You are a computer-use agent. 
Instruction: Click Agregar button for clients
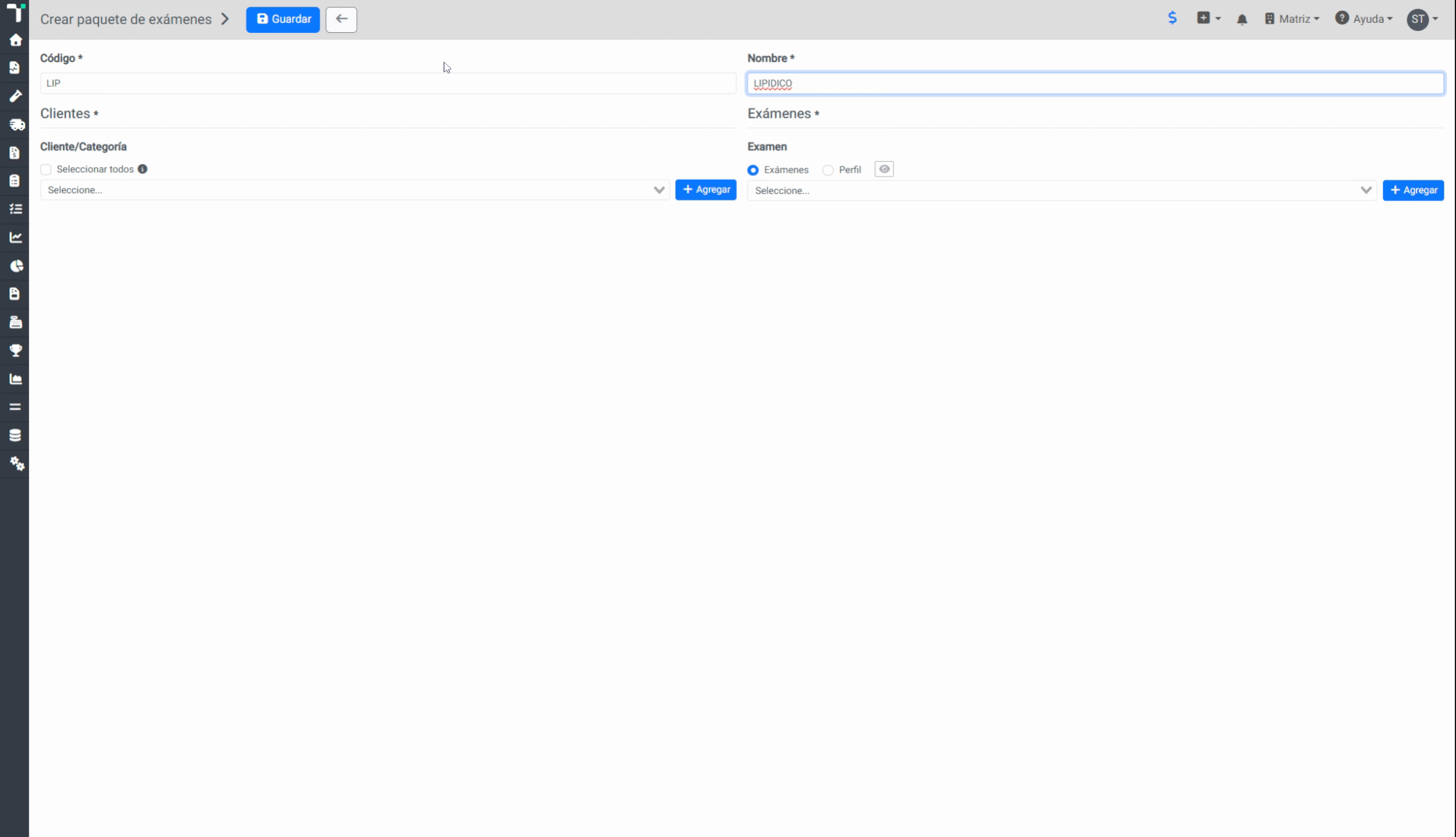click(x=706, y=190)
